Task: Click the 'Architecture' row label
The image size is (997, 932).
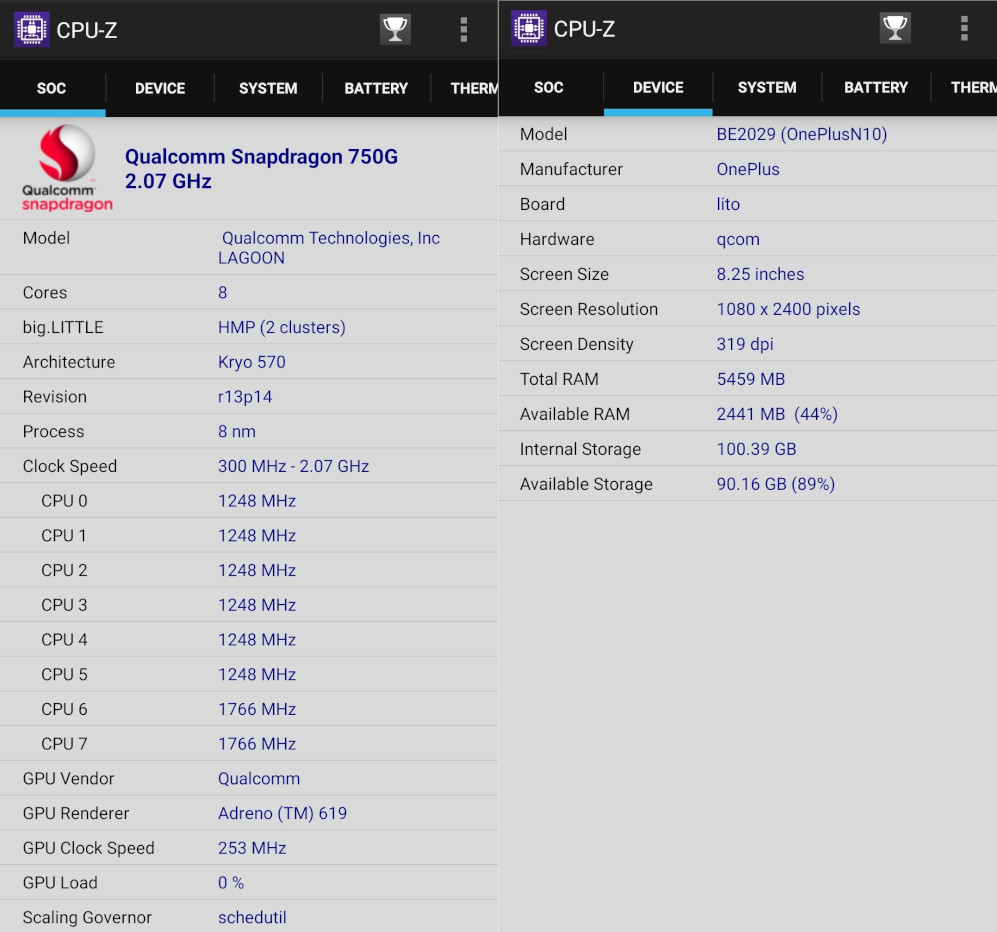Action: pos(69,362)
